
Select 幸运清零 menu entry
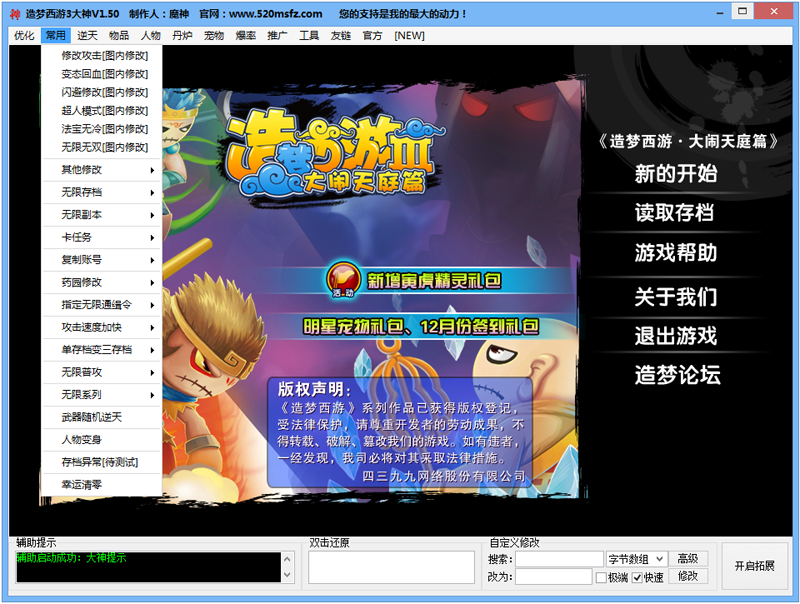coord(102,484)
